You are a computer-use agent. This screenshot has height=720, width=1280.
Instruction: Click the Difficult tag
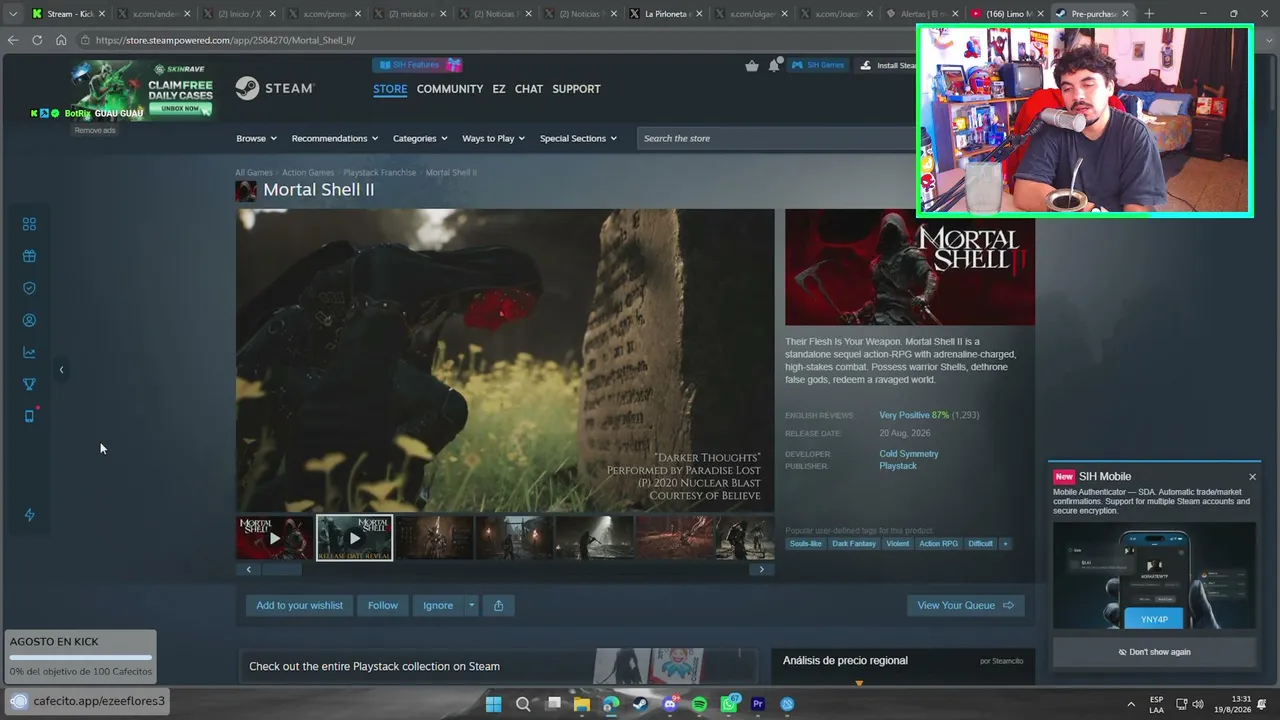pyautogui.click(x=981, y=544)
